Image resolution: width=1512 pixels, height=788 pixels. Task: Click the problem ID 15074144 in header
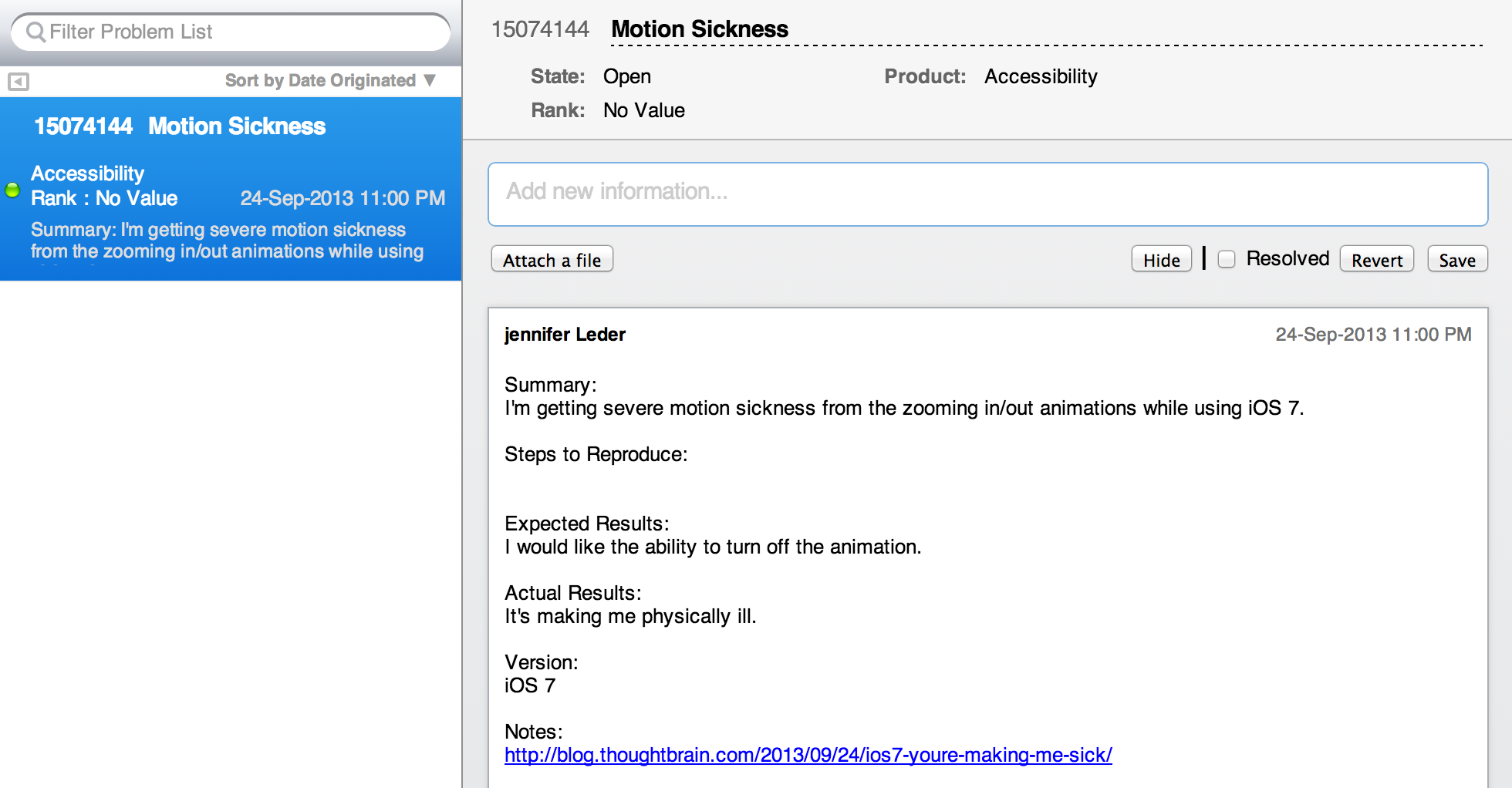click(540, 29)
